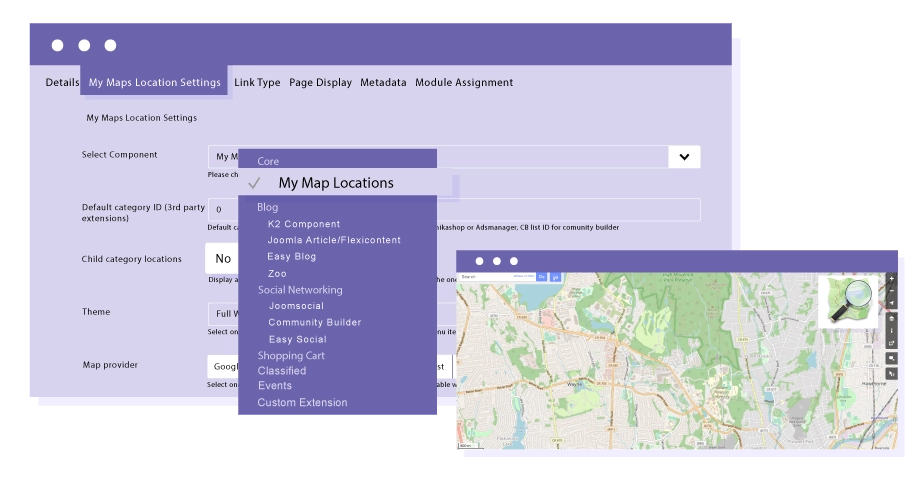Go to the Metadata tab
This screenshot has height=500, width=920.
(383, 83)
